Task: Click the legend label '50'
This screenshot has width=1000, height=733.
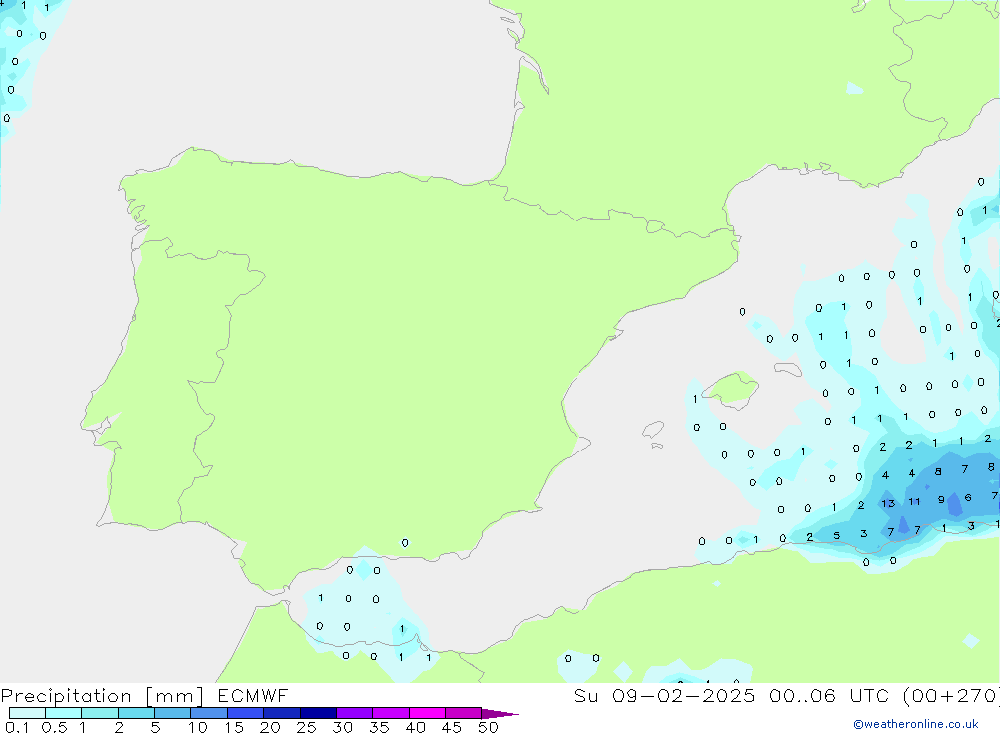Action: pyautogui.click(x=489, y=727)
